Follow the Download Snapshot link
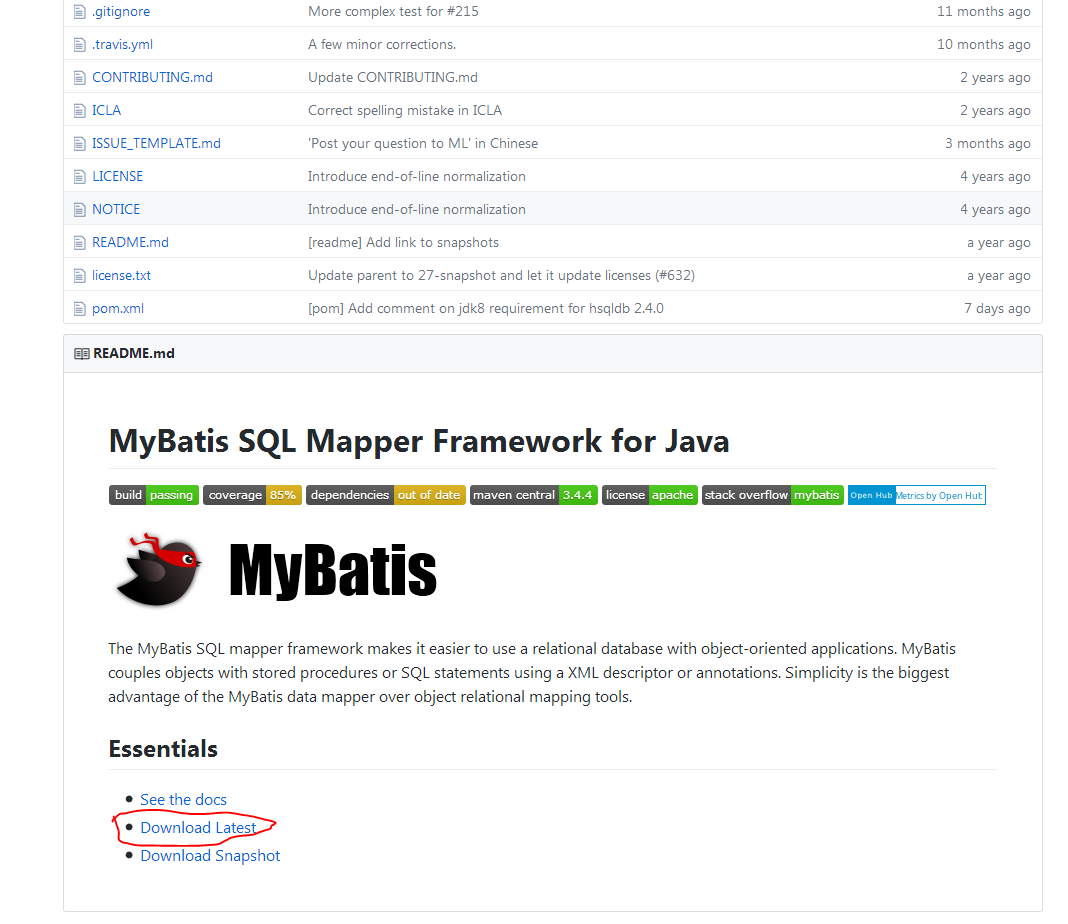The height and width of the screenshot is (924, 1068). (210, 856)
